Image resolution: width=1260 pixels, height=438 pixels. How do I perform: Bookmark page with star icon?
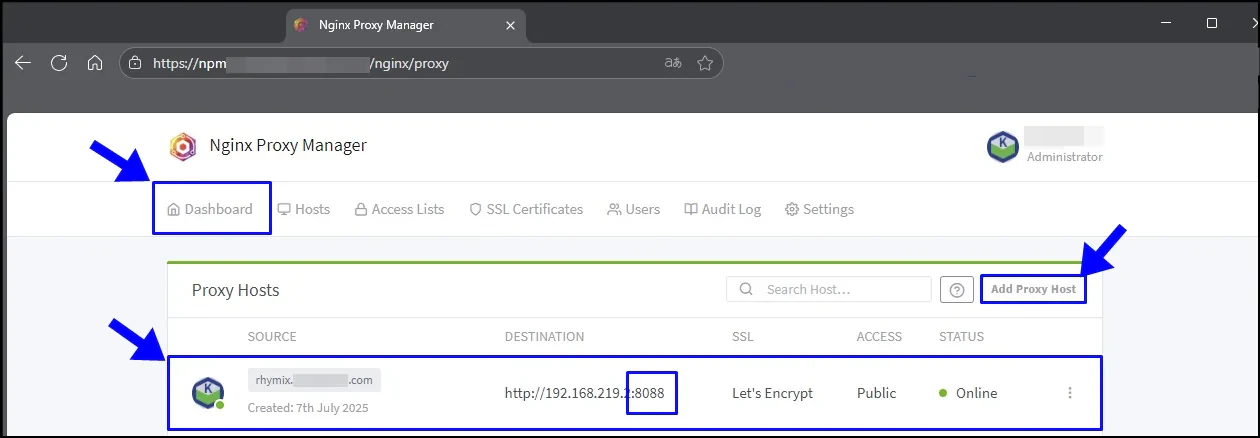pyautogui.click(x=705, y=63)
